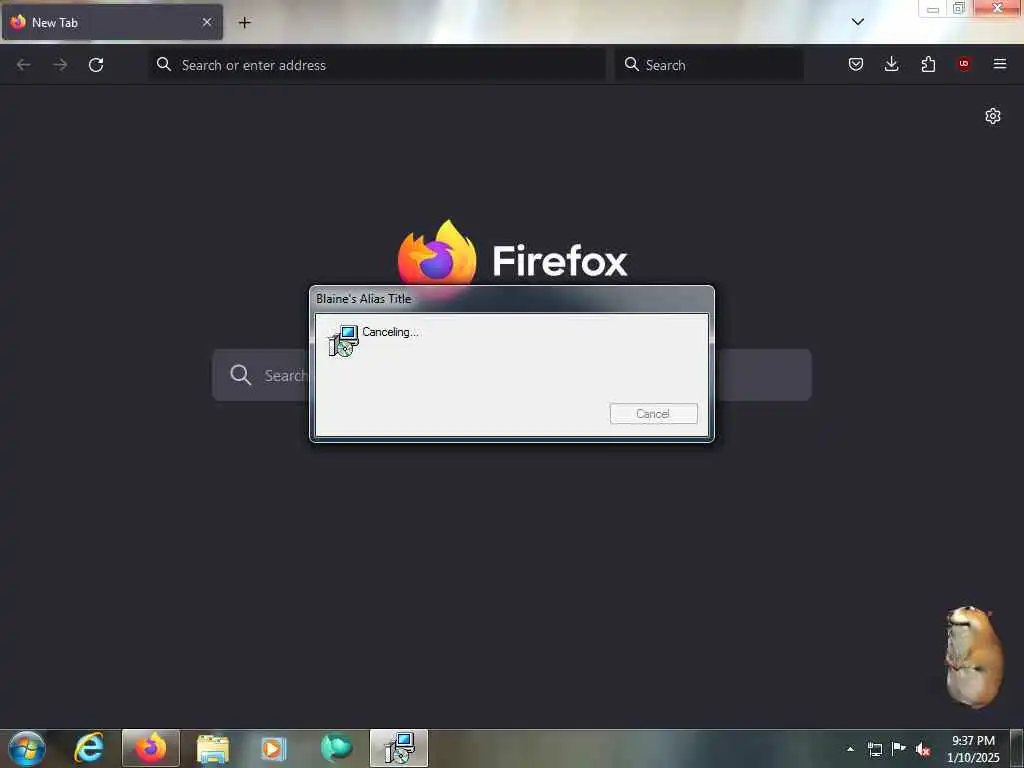1024x768 pixels.
Task: Open the Firefox hamburger menu
Action: [x=1000, y=64]
